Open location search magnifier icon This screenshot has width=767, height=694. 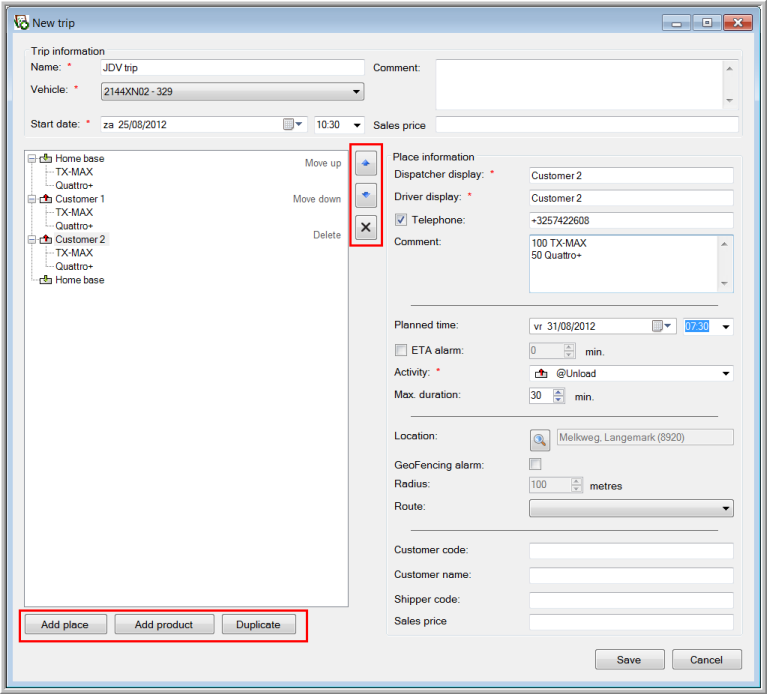coord(540,438)
